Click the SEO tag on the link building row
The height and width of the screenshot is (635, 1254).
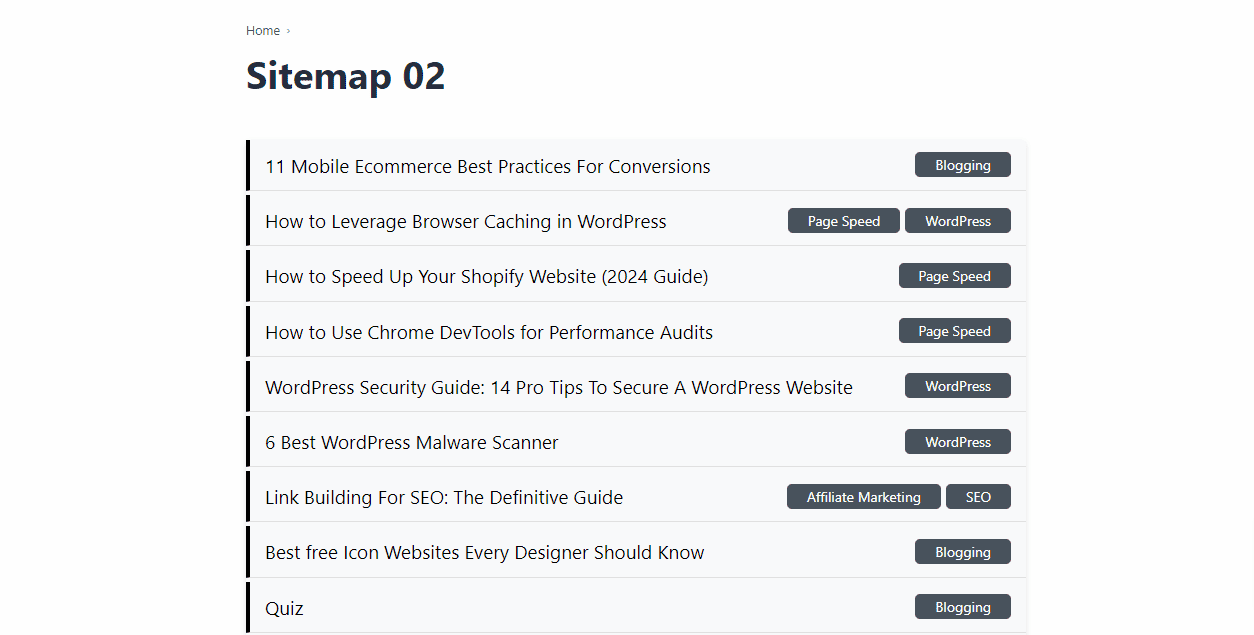978,496
